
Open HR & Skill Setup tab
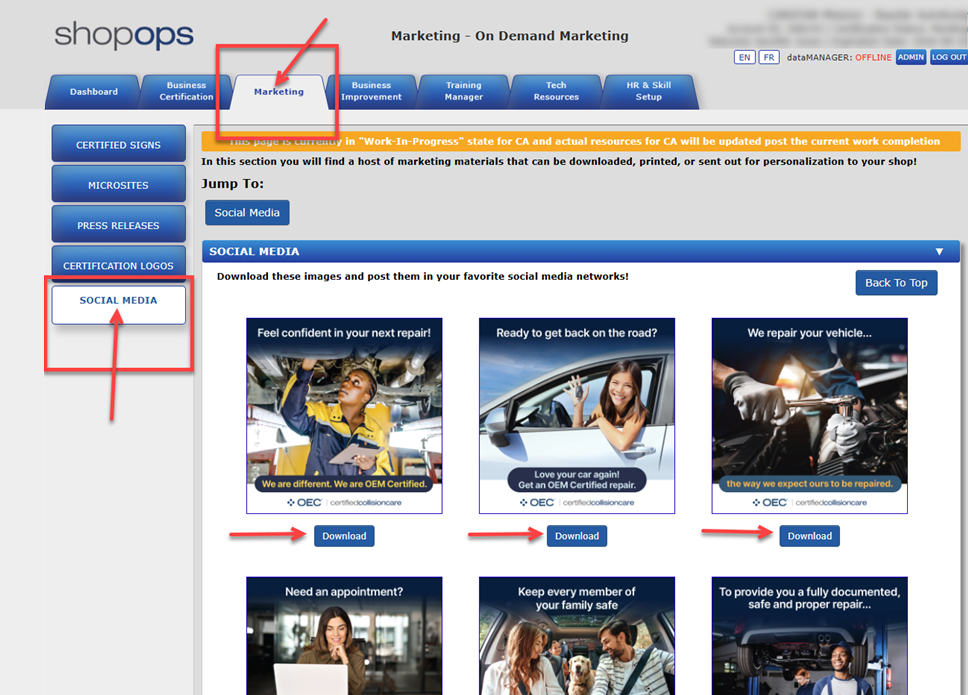[648, 91]
